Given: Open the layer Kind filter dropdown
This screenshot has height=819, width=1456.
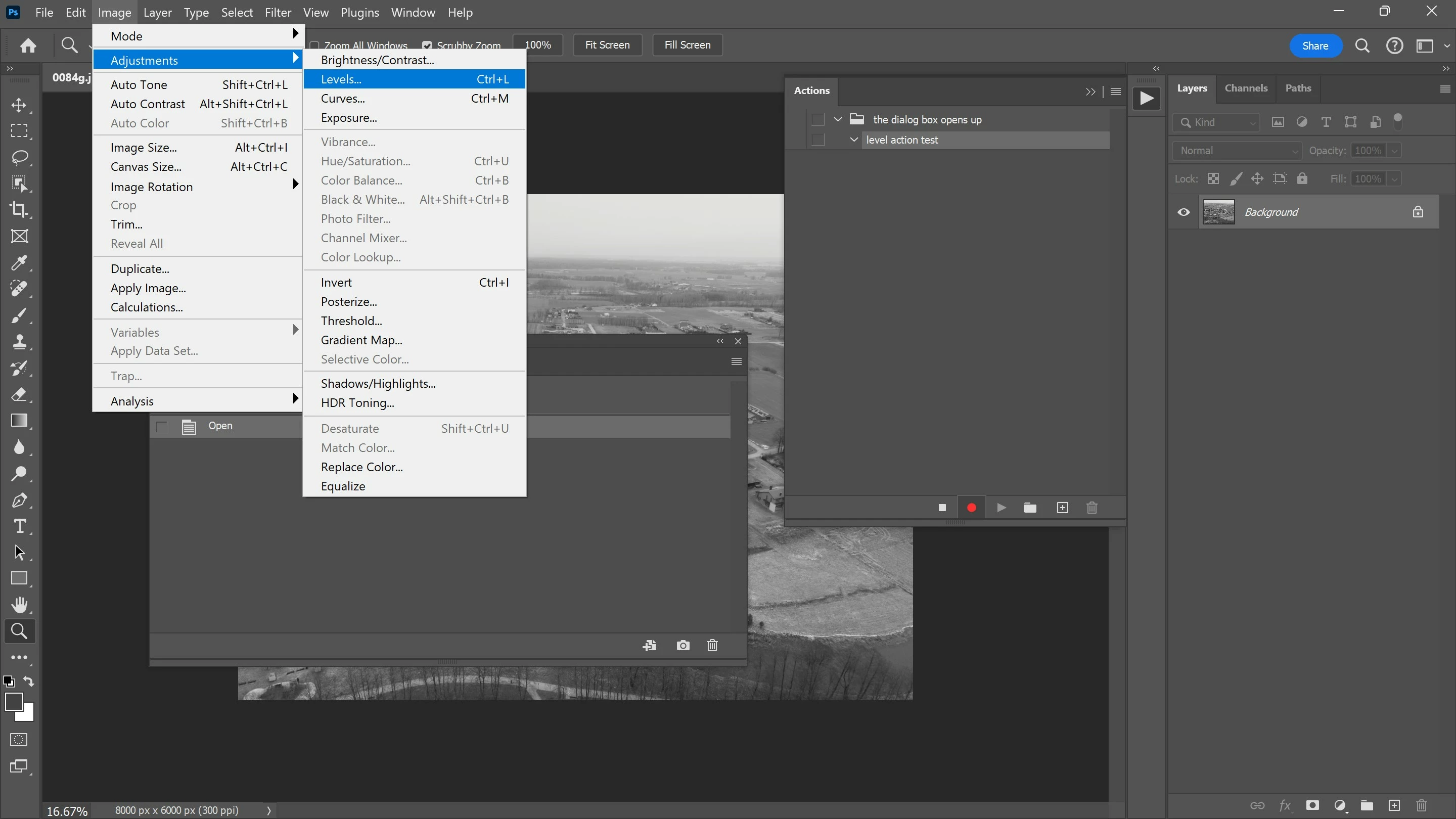Looking at the screenshot, I should 1216,122.
